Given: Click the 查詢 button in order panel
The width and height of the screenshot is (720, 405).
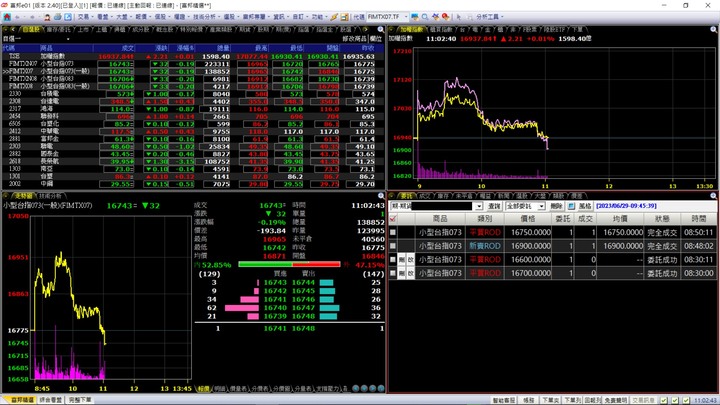Looking at the screenshot, I should click(x=494, y=206).
